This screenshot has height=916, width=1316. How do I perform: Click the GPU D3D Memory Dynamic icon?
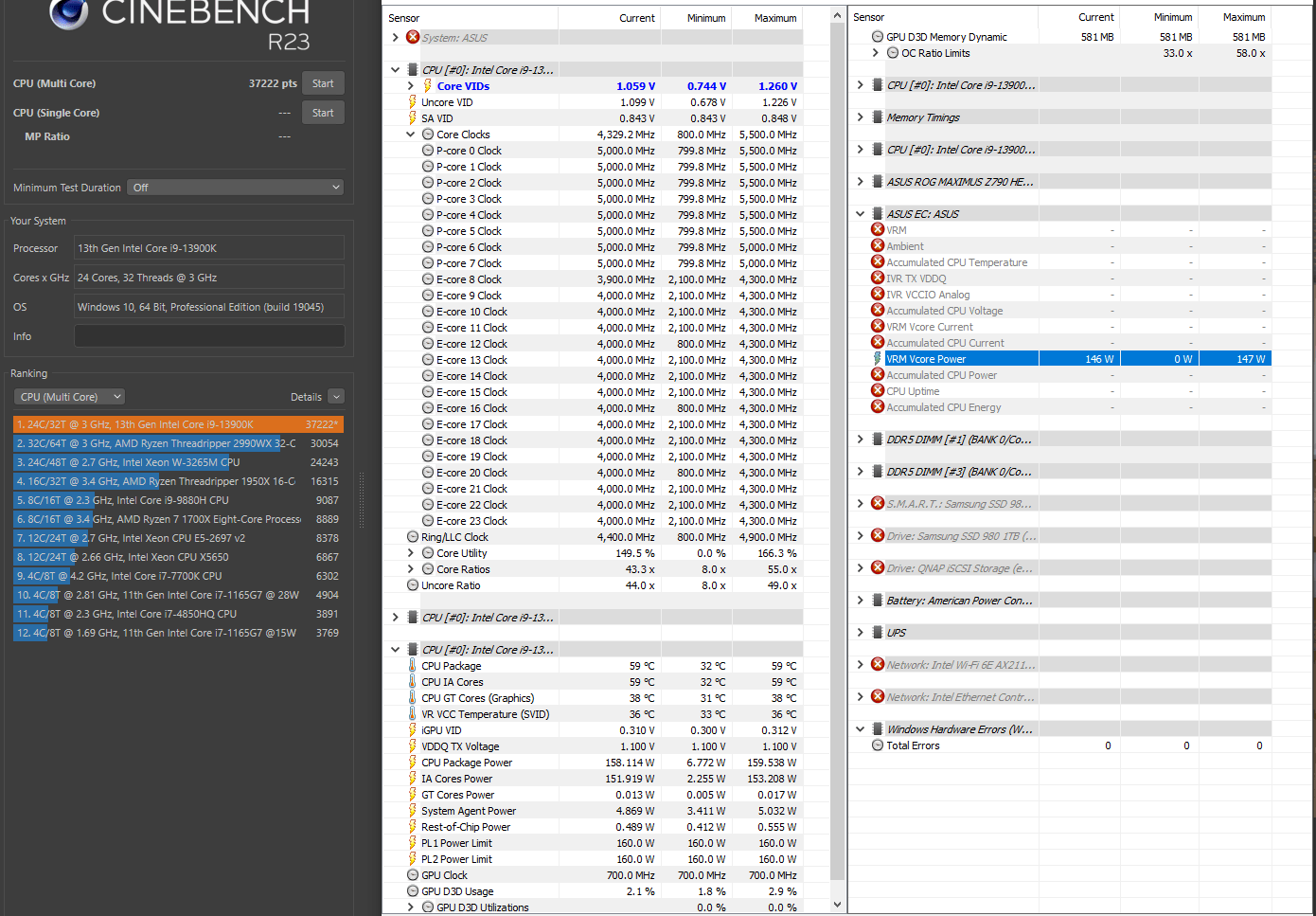pos(878,37)
